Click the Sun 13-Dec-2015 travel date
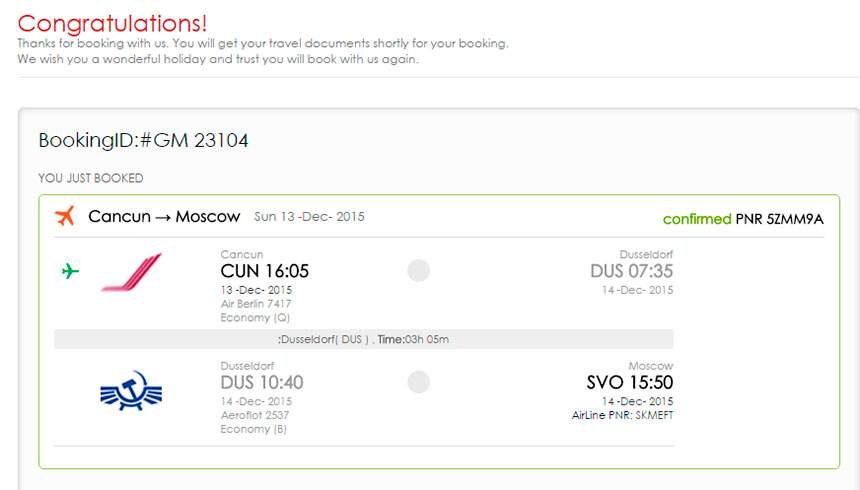Image resolution: width=860 pixels, height=490 pixels. click(x=309, y=217)
